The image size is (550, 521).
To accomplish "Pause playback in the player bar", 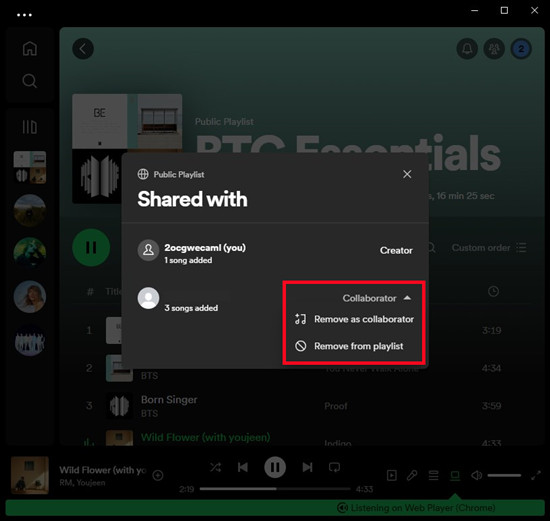I will tap(275, 467).
